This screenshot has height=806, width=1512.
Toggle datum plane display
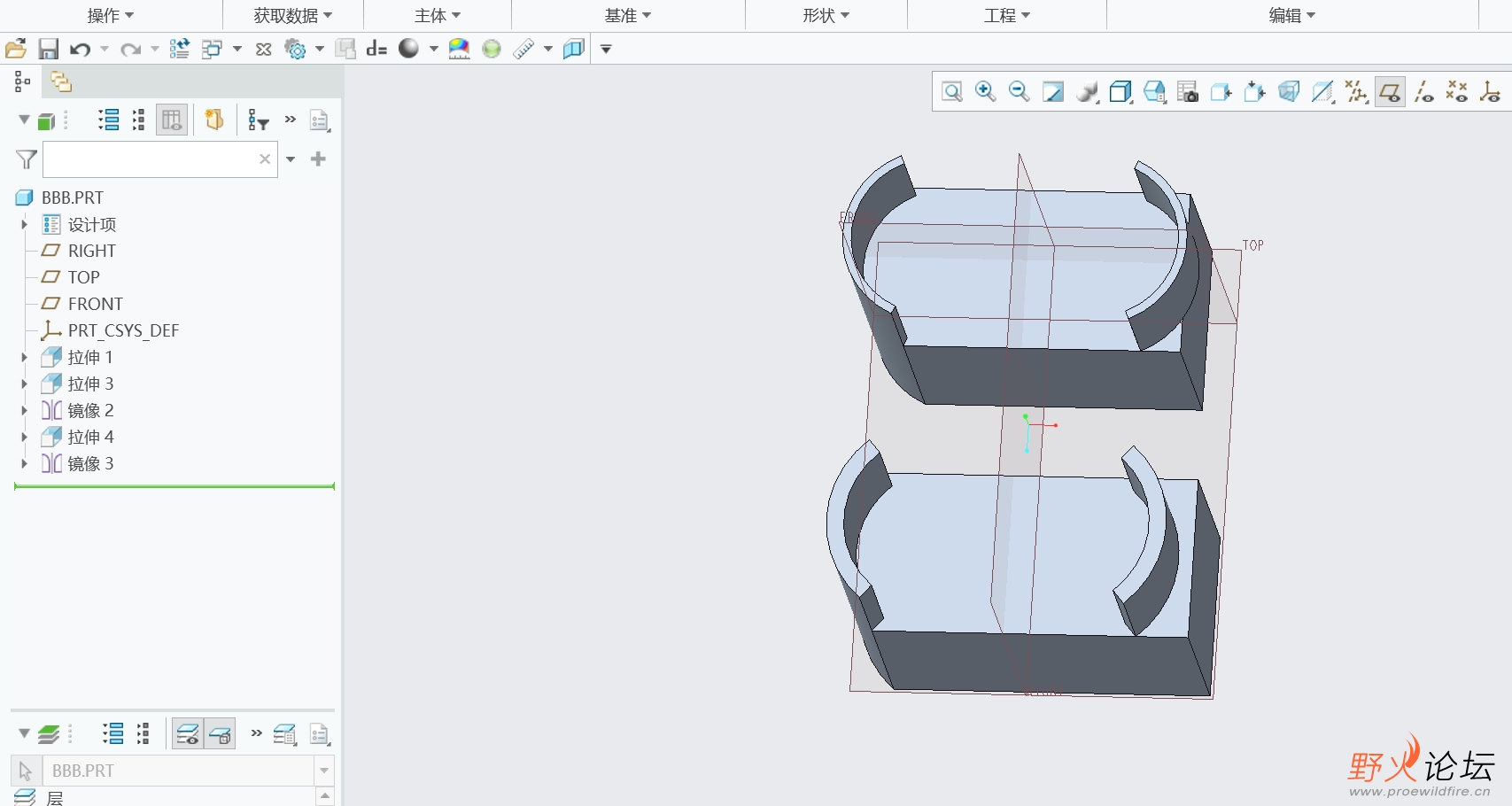tap(1390, 91)
